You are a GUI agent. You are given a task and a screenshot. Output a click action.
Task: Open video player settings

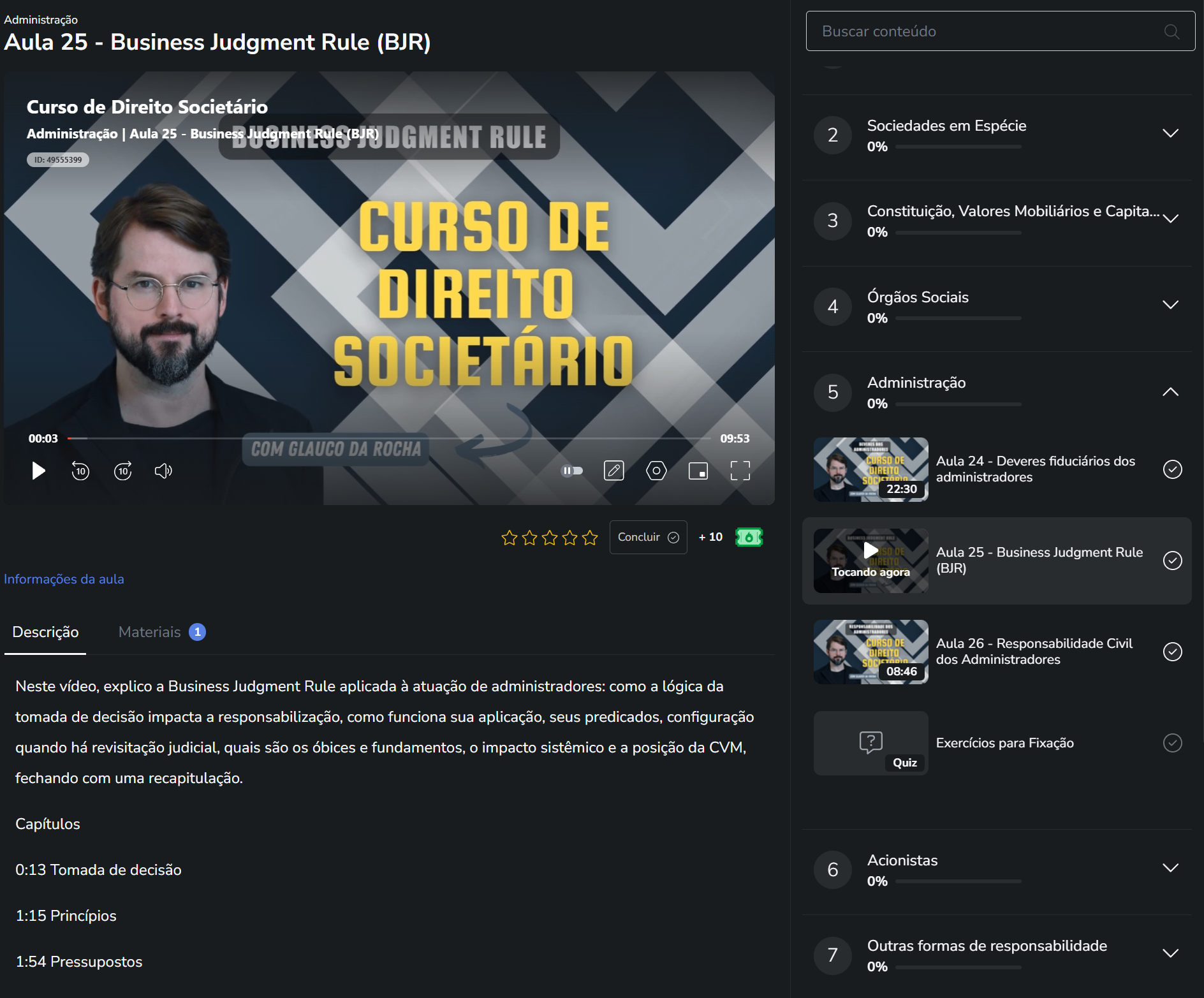(656, 471)
